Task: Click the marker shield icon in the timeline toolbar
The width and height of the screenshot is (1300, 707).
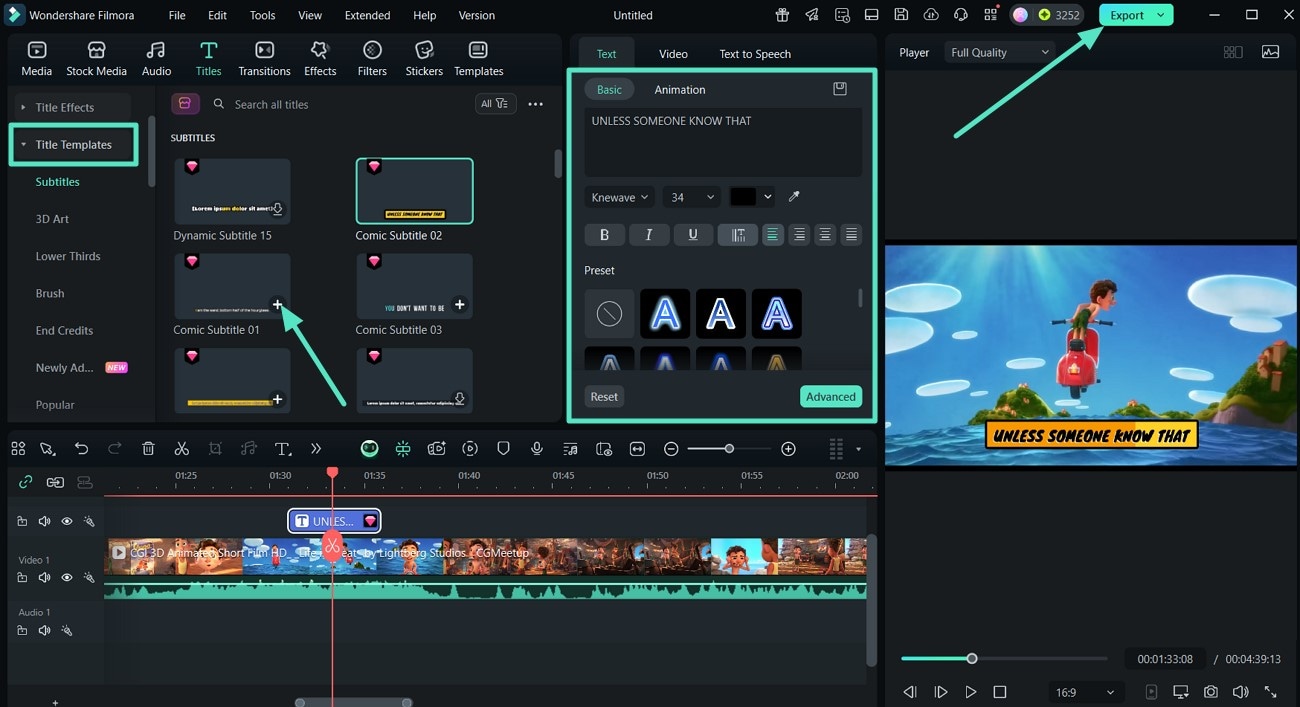Action: coord(503,449)
